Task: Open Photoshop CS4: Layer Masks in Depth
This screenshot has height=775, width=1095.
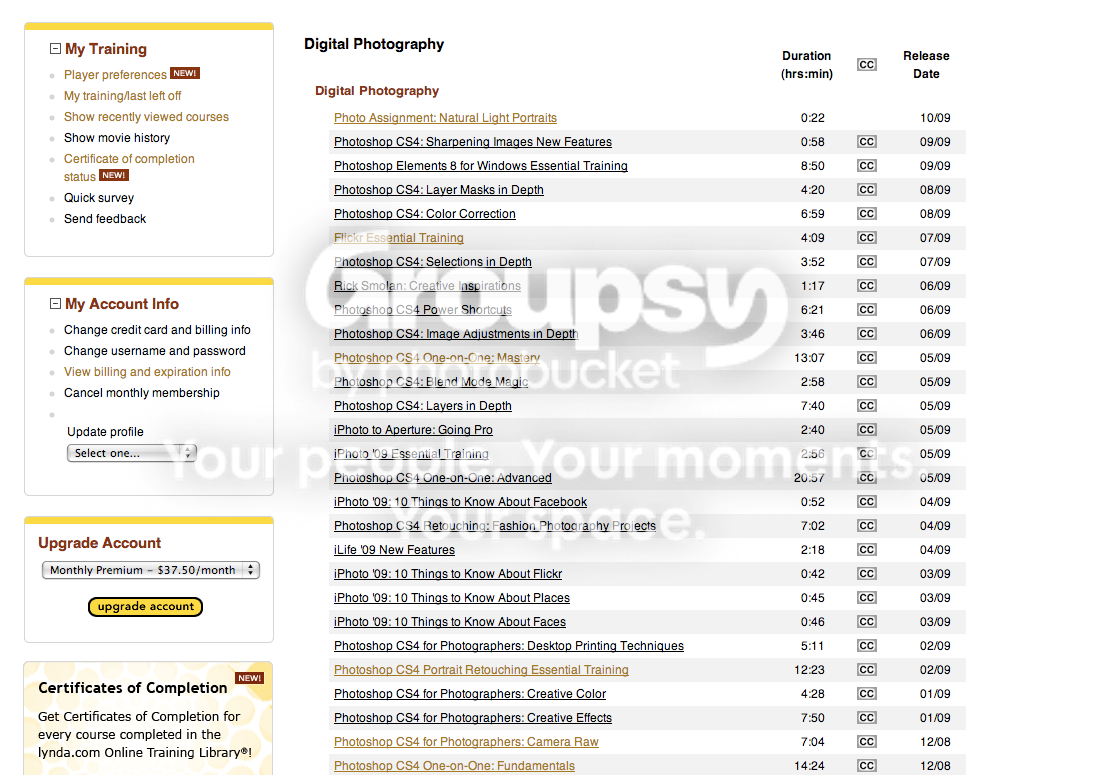Action: click(439, 190)
